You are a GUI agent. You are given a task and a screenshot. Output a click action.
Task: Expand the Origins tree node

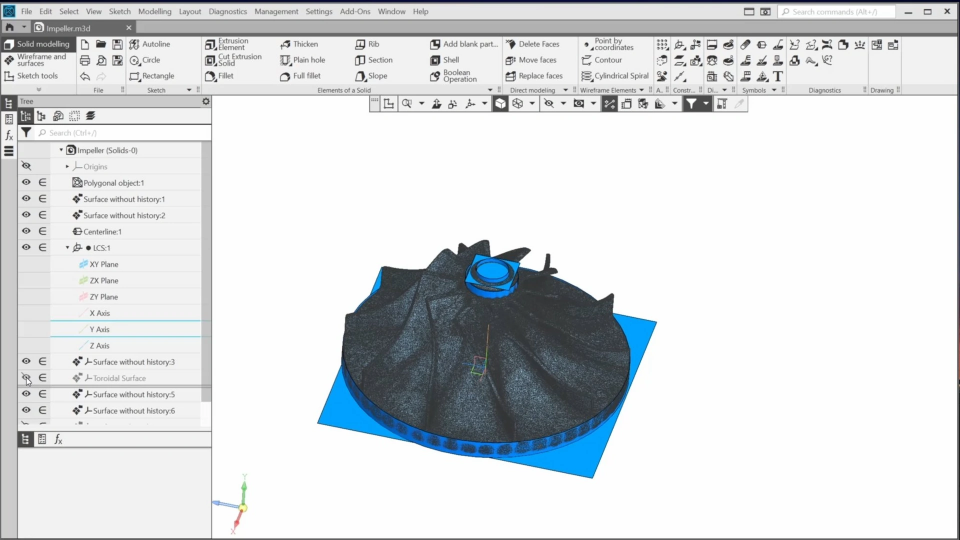(68, 166)
